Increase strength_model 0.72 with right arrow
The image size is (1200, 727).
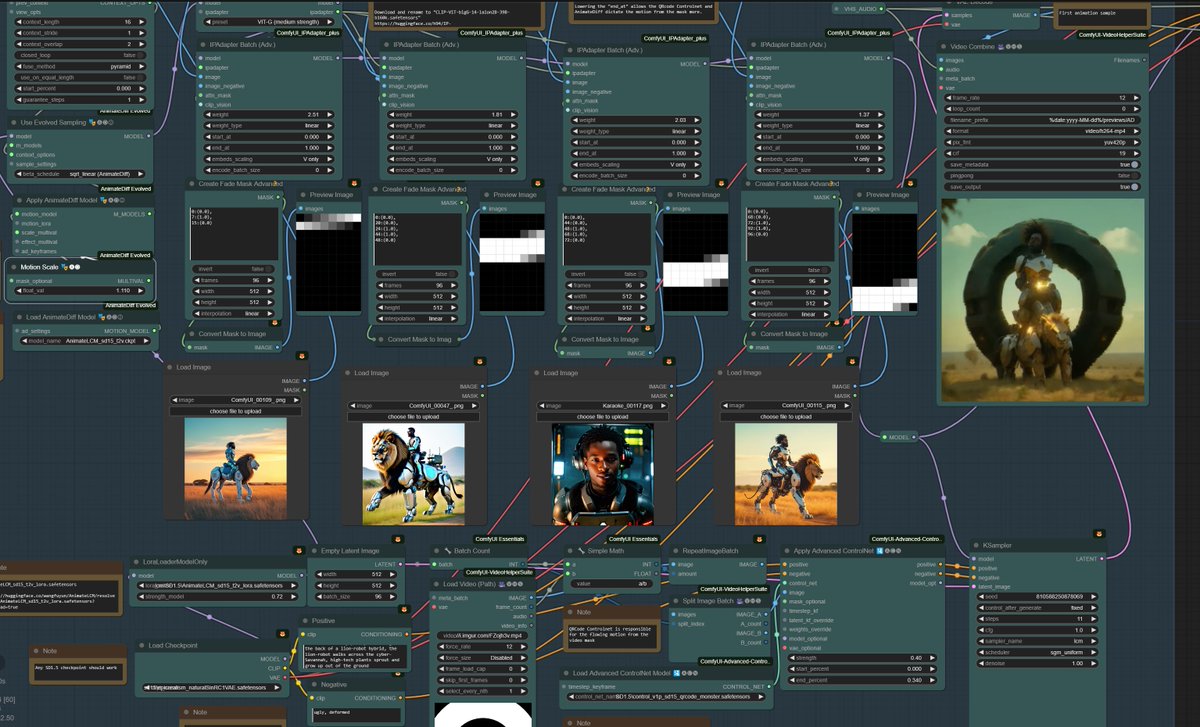pyautogui.click(x=295, y=597)
